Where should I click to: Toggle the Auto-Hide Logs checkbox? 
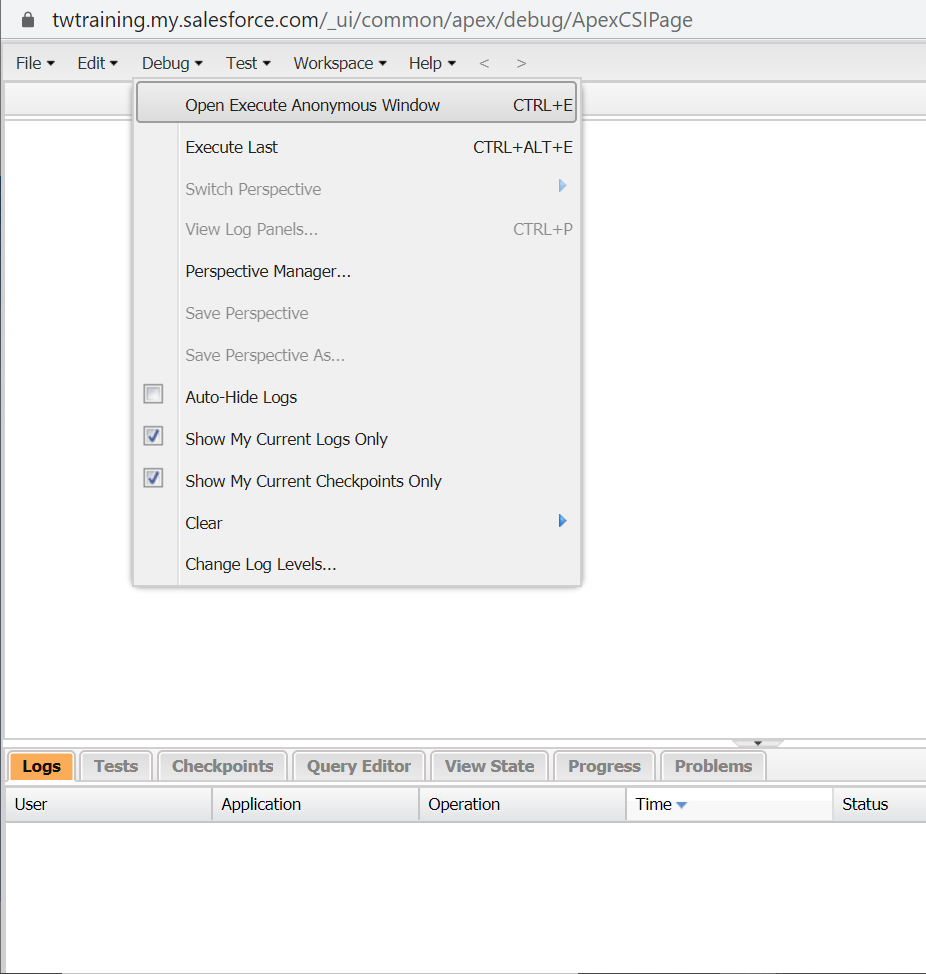[x=153, y=395]
